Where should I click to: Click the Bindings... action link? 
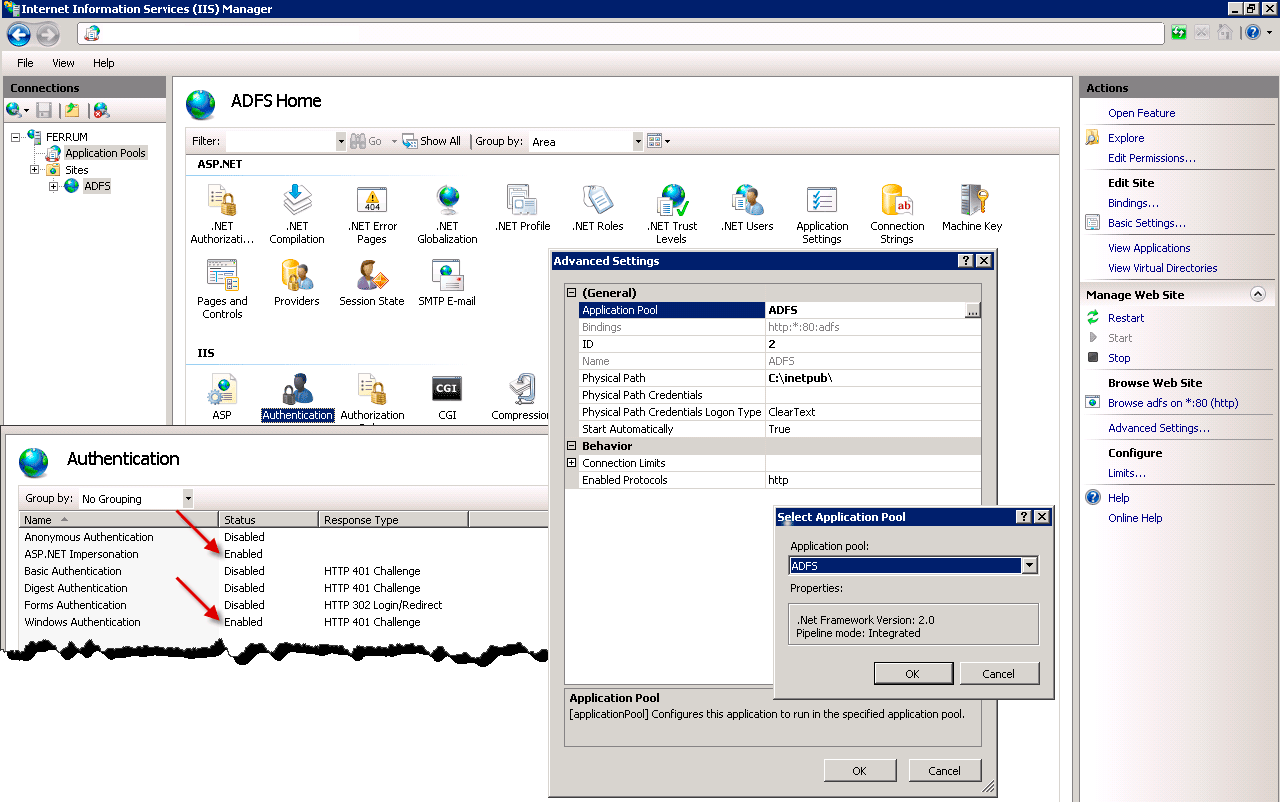tap(1133, 203)
